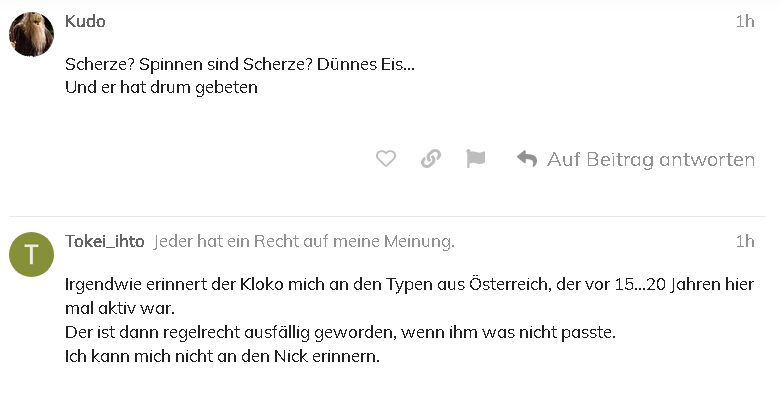The image size is (780, 394).
Task: Open the '1h' timestamp on Tokei_ihto's post
Action: (x=745, y=241)
